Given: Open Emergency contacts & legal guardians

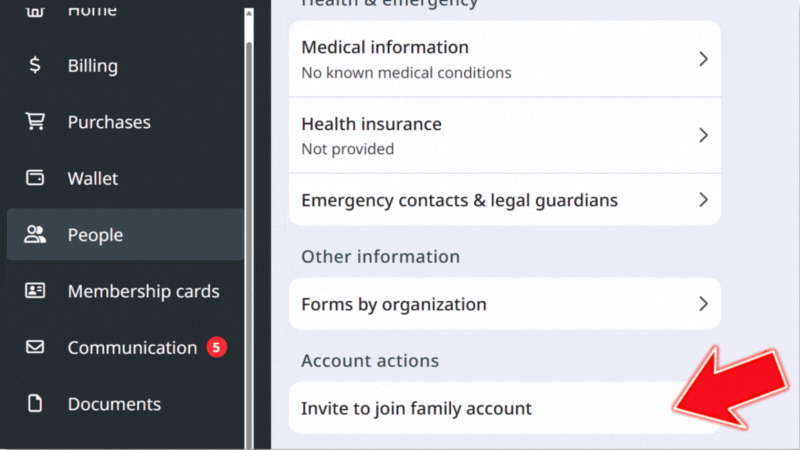Looking at the screenshot, I should [x=460, y=200].
